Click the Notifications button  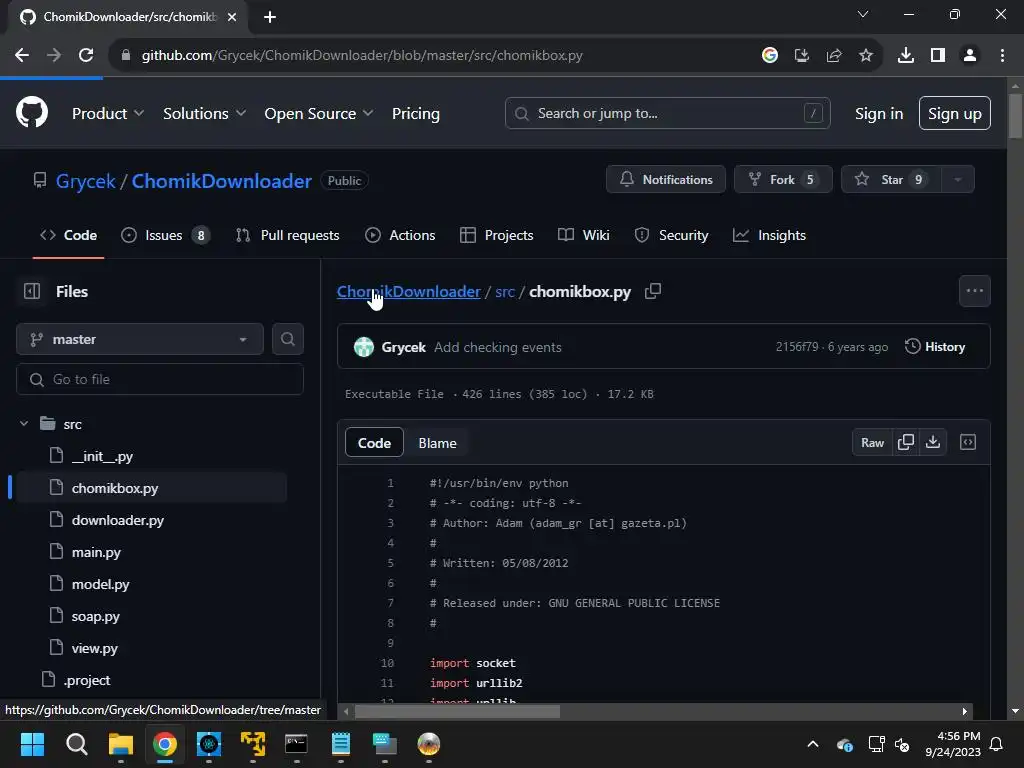point(666,180)
